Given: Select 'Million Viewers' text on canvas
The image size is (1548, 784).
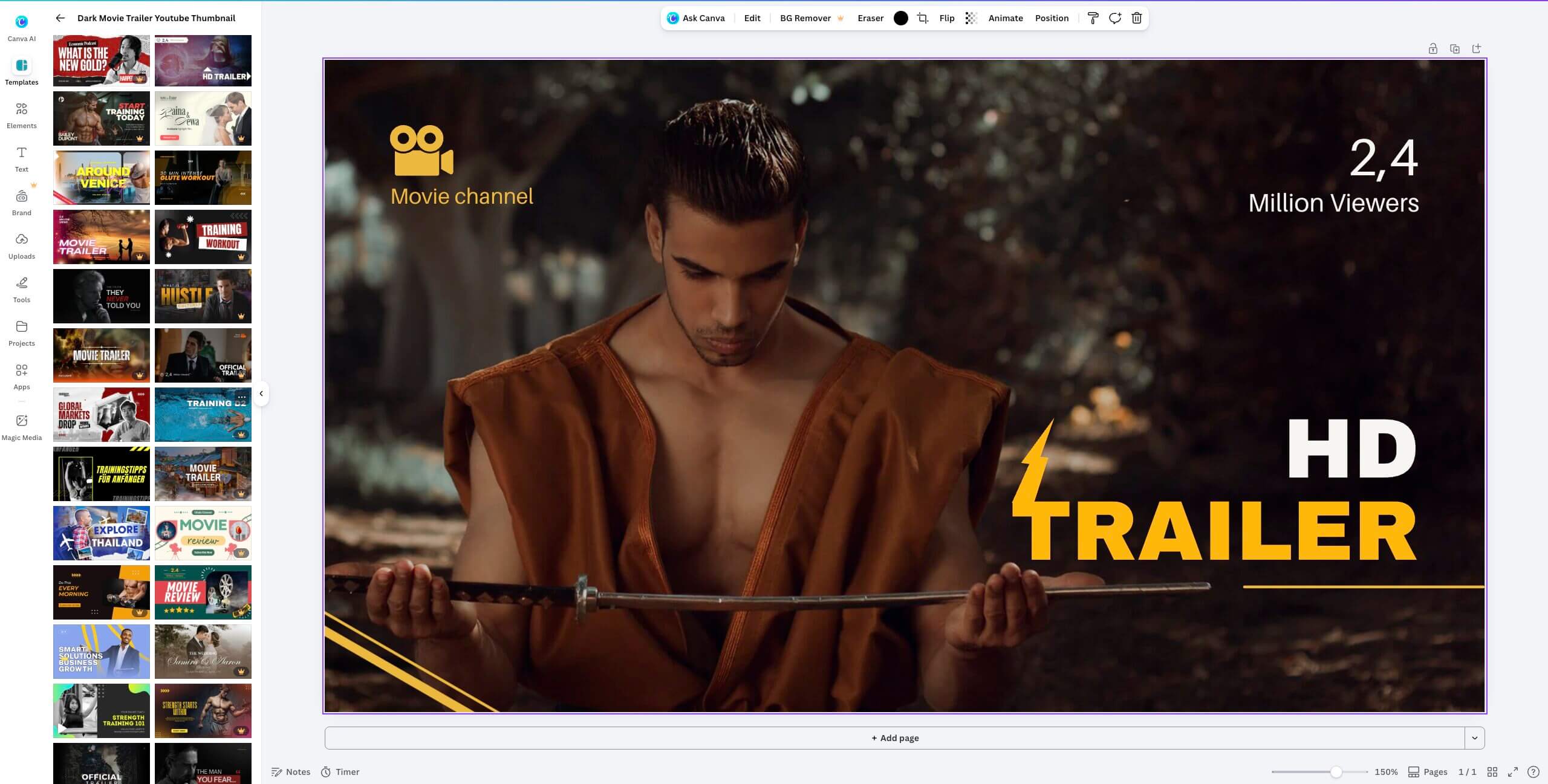Looking at the screenshot, I should tap(1333, 203).
